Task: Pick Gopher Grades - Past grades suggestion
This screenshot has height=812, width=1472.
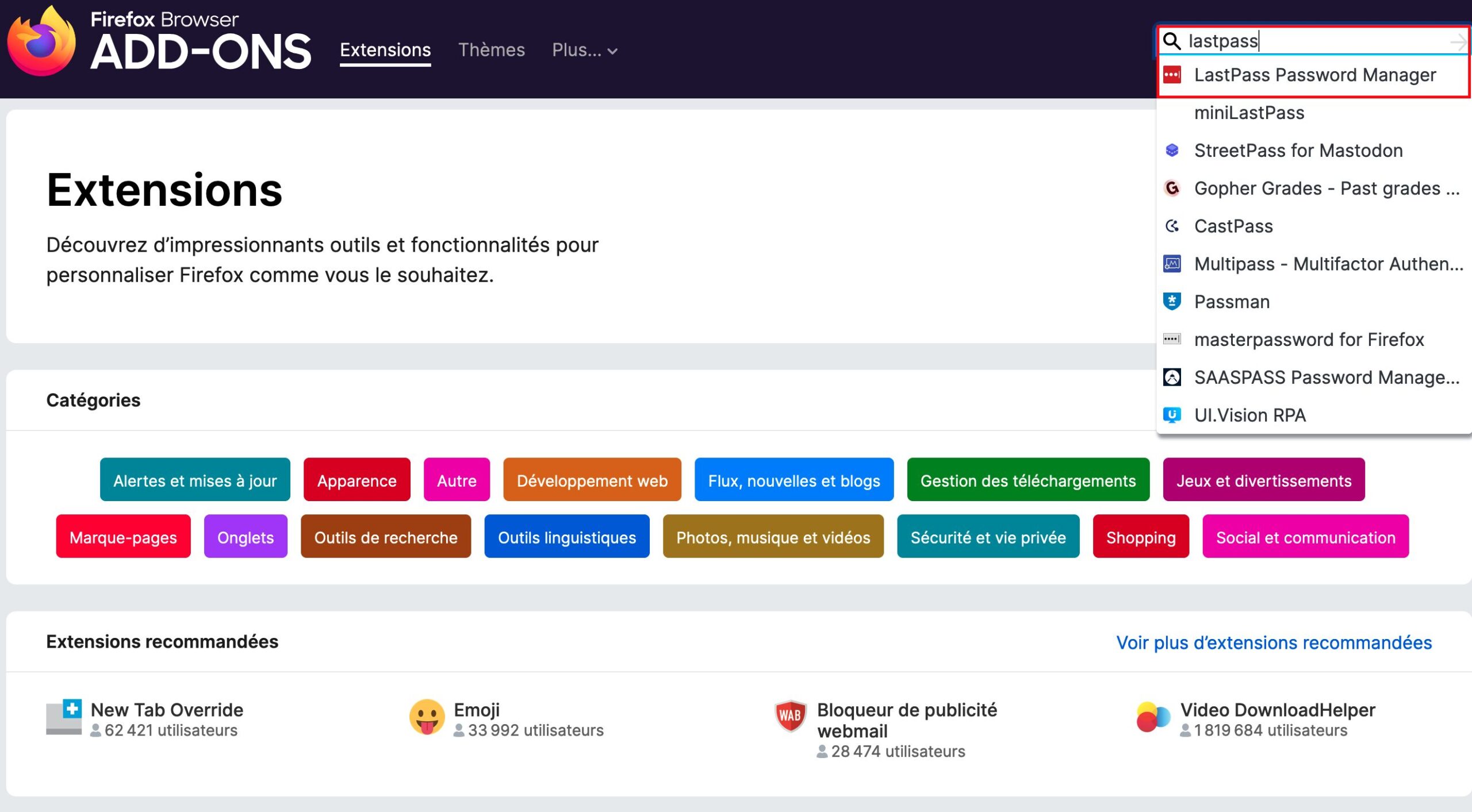Action: (x=1313, y=189)
